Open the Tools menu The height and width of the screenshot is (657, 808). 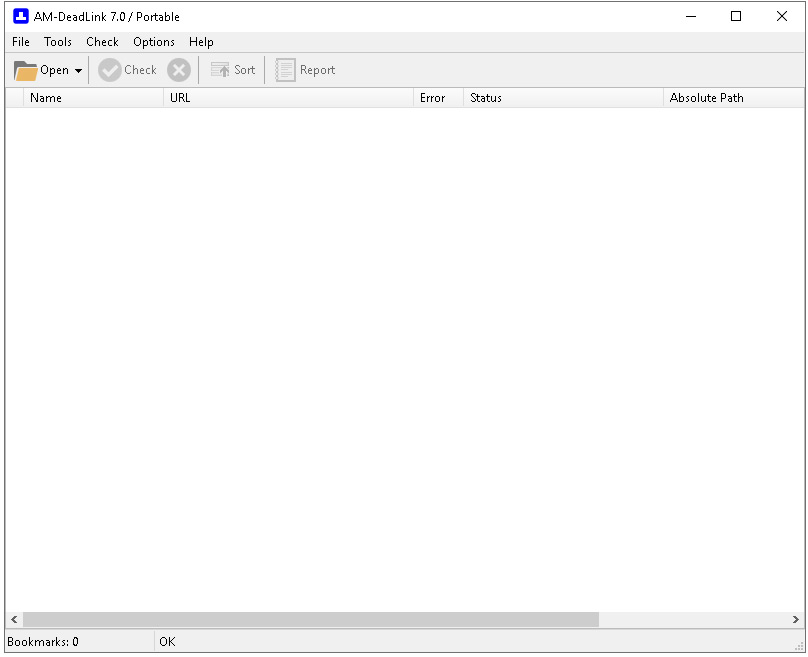point(58,42)
